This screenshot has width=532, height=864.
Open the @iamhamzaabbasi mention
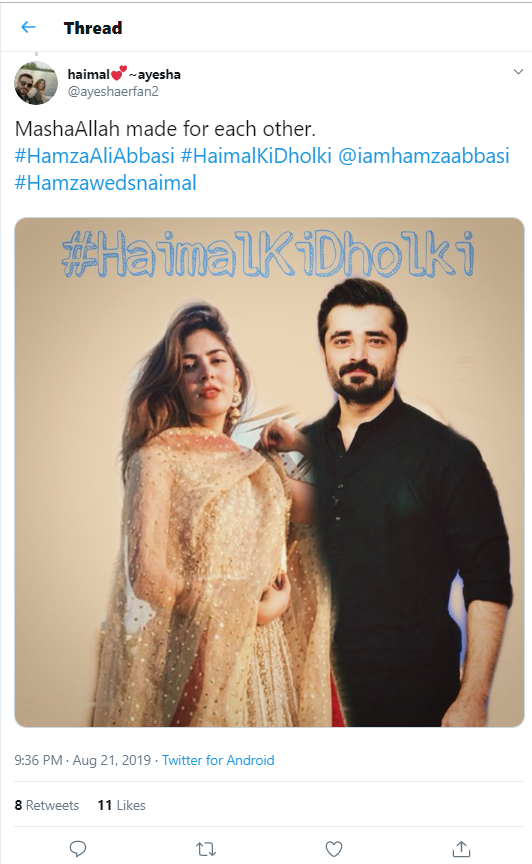click(x=423, y=156)
